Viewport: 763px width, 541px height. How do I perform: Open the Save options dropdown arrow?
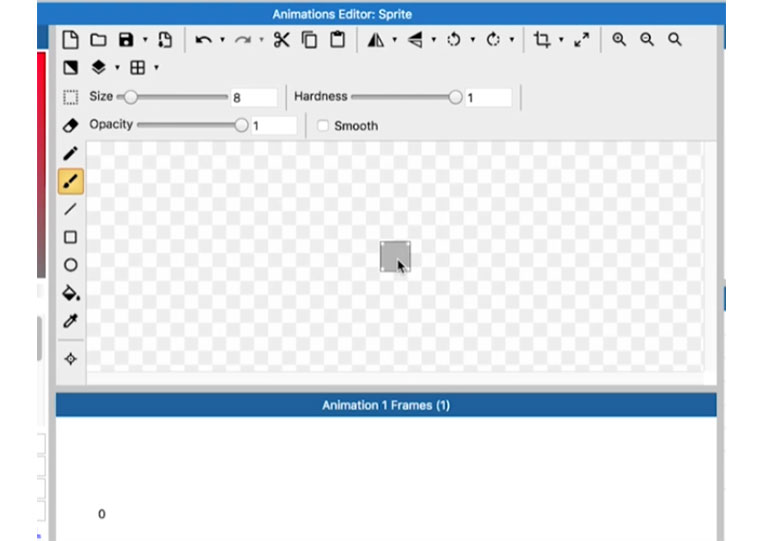[145, 39]
